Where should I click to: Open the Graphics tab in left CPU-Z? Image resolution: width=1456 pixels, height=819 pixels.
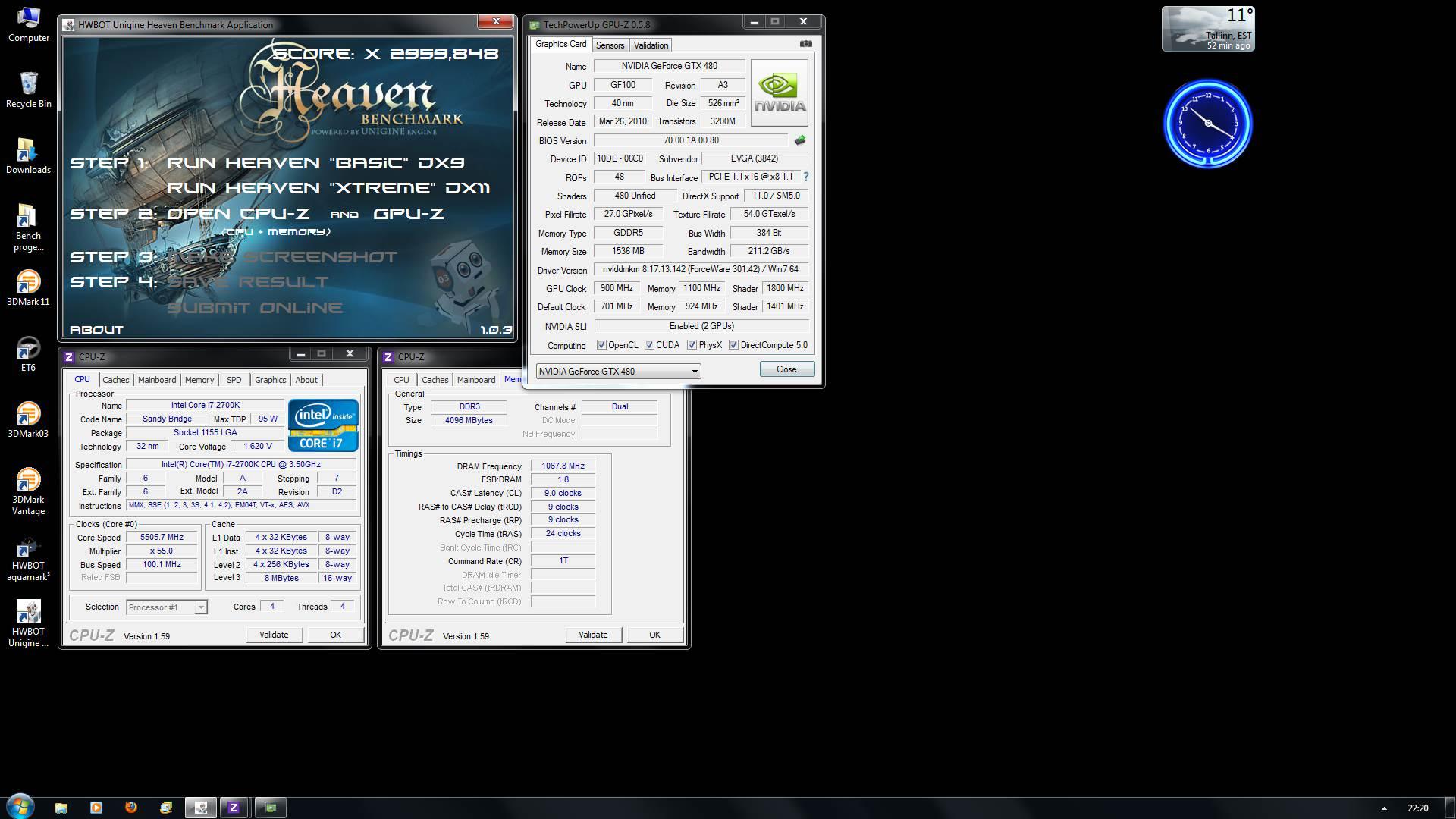click(270, 380)
